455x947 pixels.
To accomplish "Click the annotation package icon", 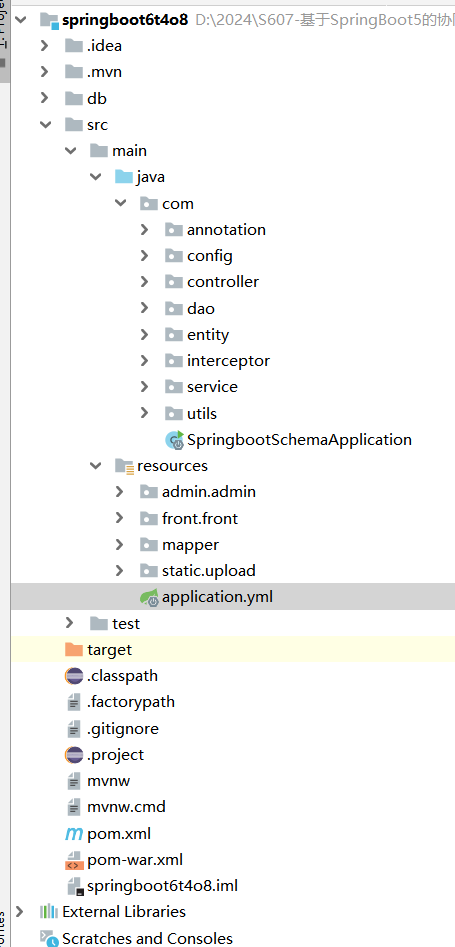I will (173, 230).
